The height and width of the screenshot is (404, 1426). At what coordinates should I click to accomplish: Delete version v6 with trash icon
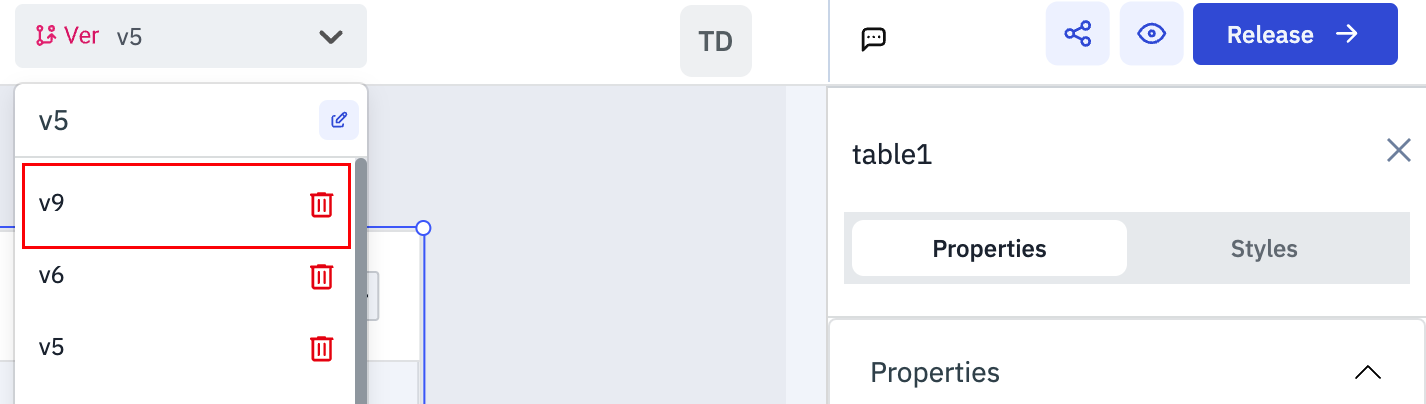tap(321, 276)
